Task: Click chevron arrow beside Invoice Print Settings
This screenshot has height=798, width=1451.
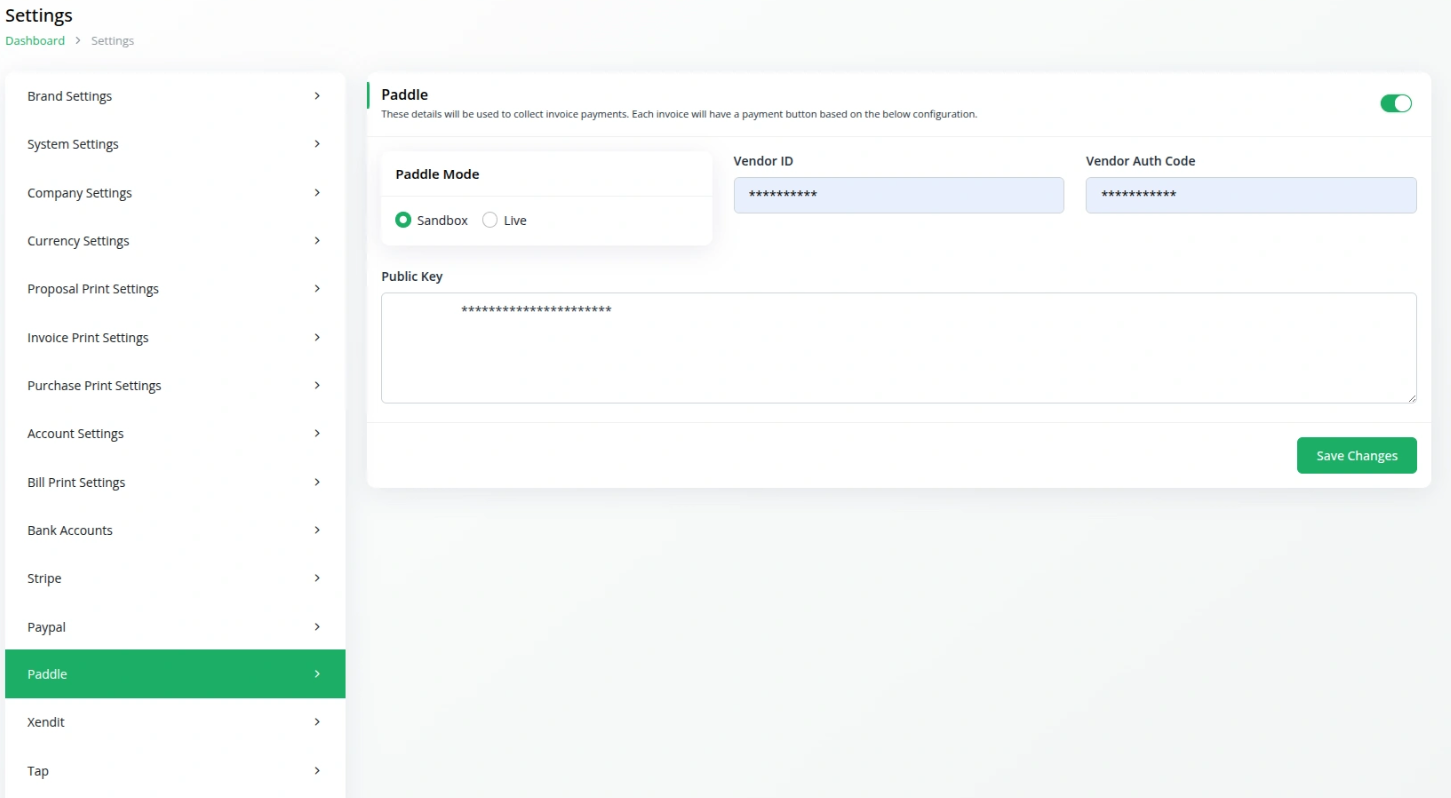Action: tap(317, 337)
